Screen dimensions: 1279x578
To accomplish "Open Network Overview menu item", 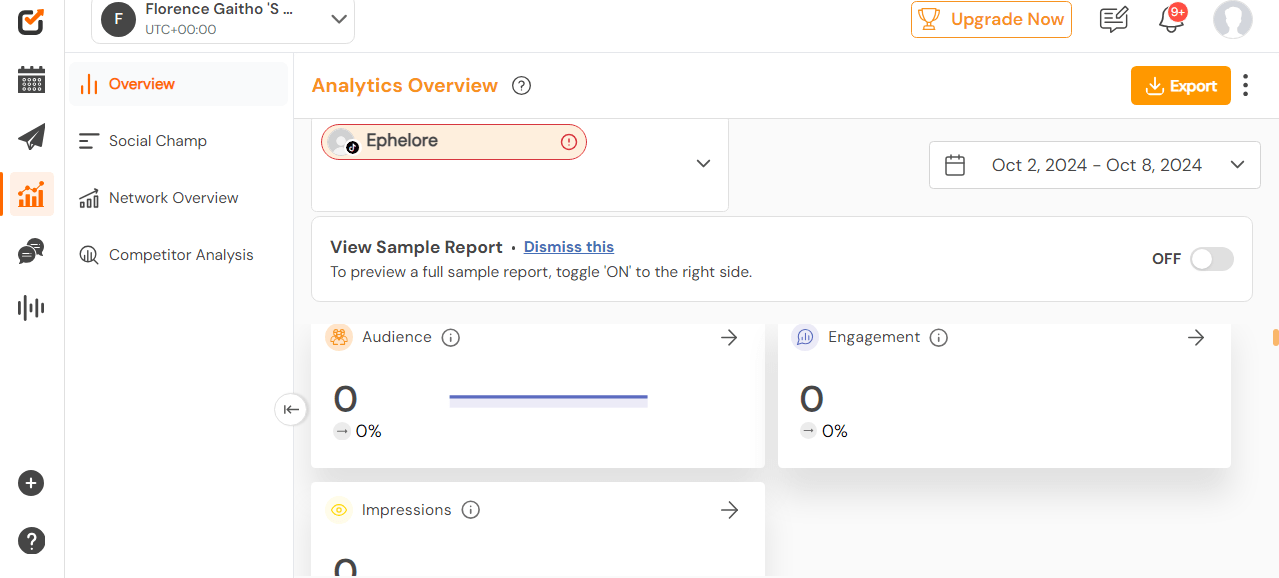I will coord(179,198).
